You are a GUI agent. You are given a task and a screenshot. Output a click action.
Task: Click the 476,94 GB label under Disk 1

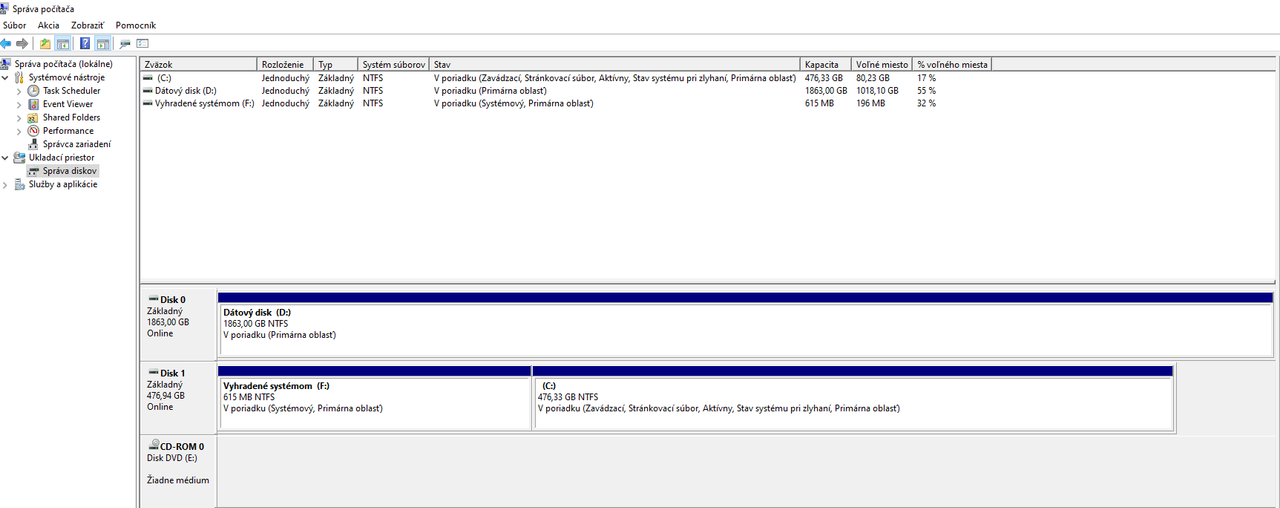pos(168,396)
